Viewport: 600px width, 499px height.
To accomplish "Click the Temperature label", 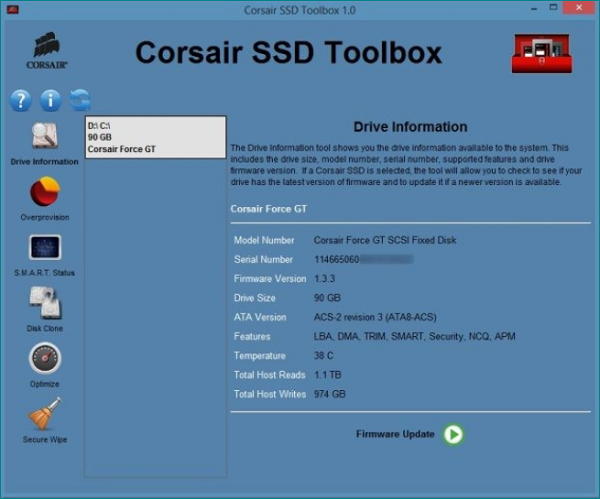I will tap(260, 356).
